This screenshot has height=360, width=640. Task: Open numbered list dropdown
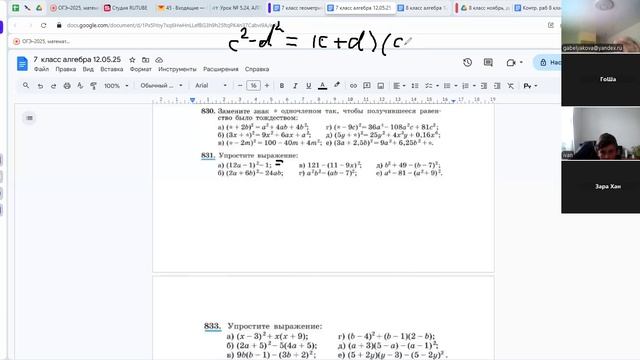coord(469,86)
